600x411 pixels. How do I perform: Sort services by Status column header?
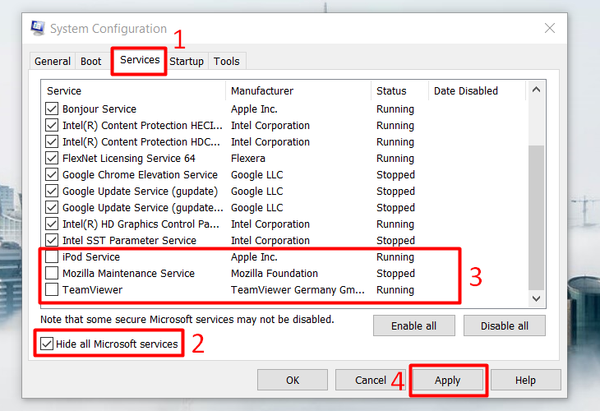[x=397, y=91]
